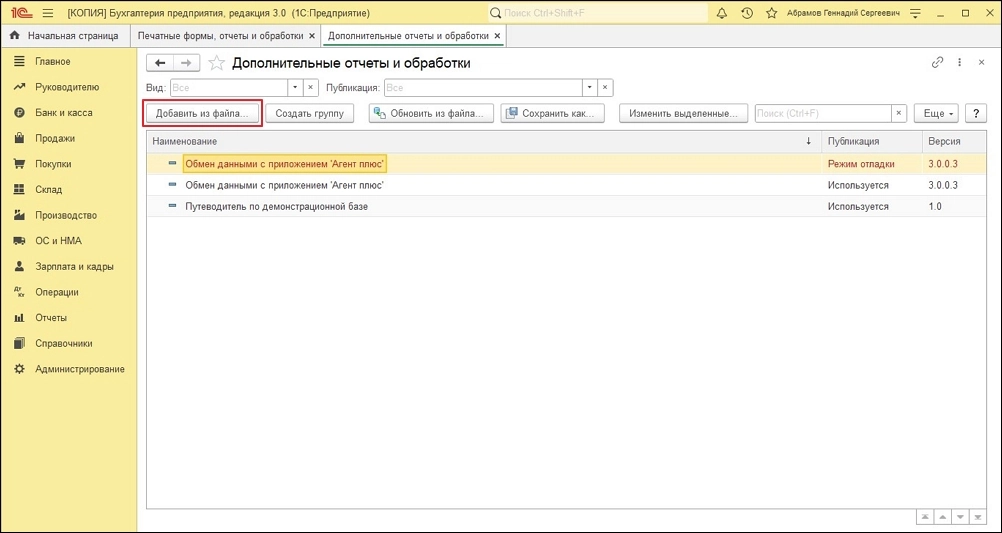Close Дополнительные отчеты и обработки tab

(x=497, y=36)
